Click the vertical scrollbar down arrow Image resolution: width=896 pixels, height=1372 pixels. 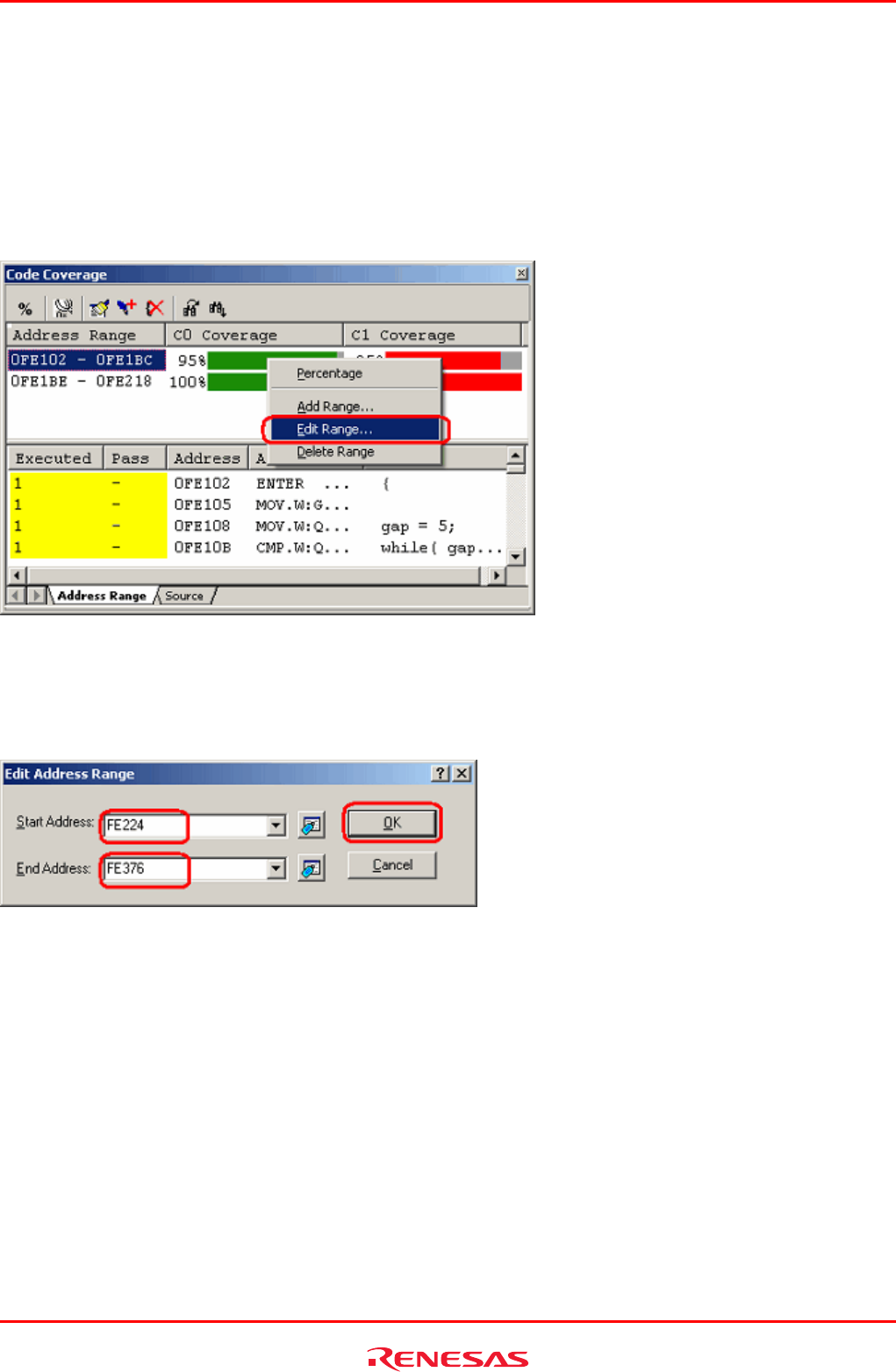516,556
